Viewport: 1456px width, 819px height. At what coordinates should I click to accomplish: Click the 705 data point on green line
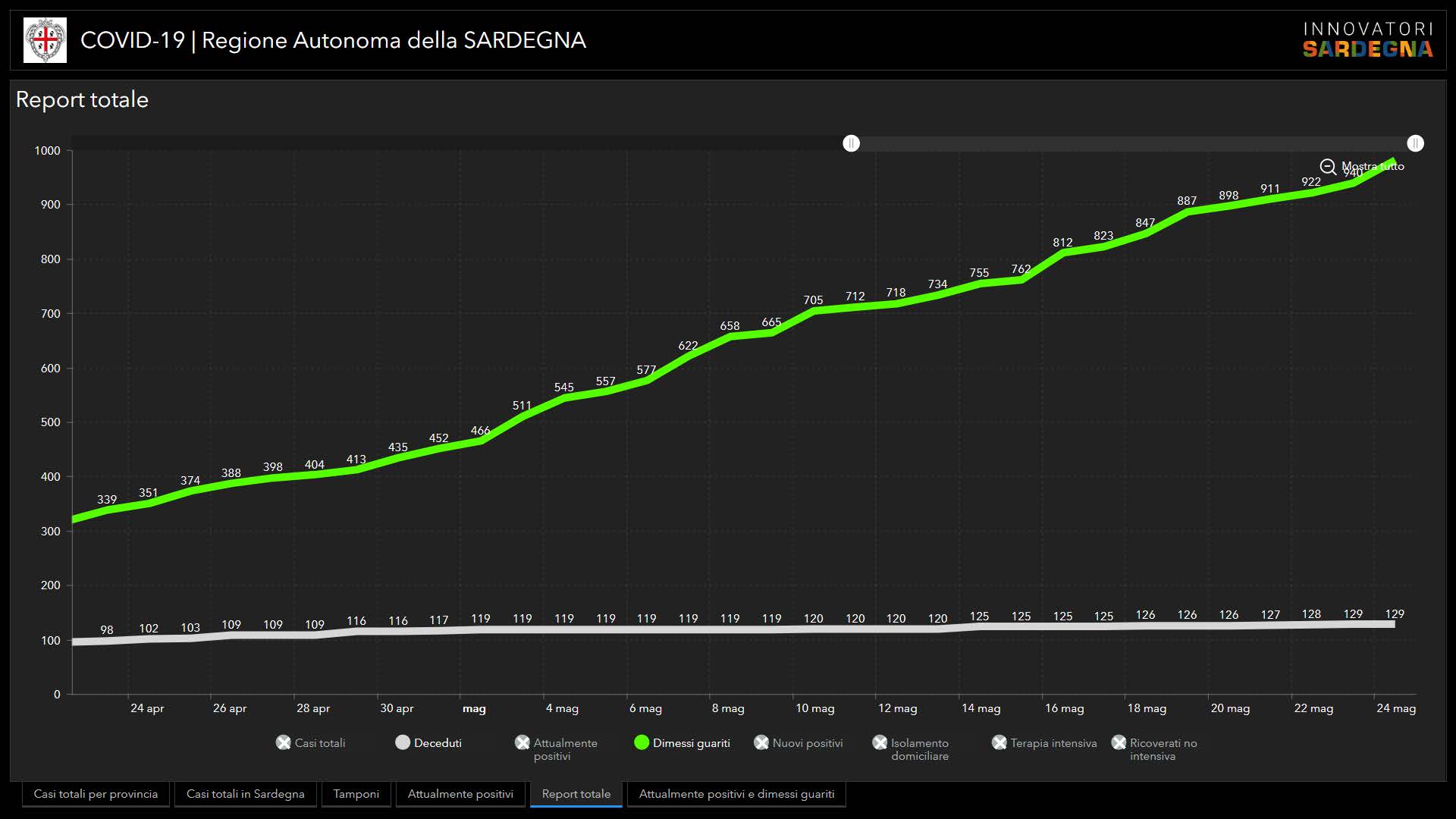814,311
